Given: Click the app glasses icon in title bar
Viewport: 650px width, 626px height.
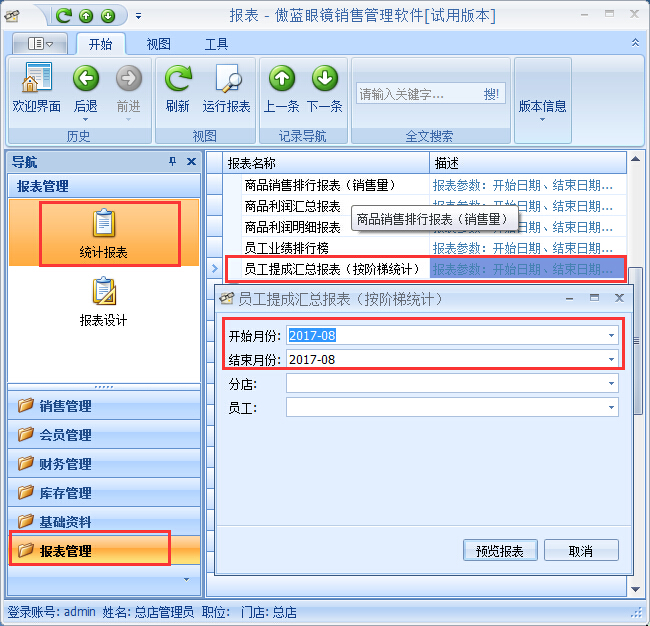Looking at the screenshot, I should [x=11, y=16].
